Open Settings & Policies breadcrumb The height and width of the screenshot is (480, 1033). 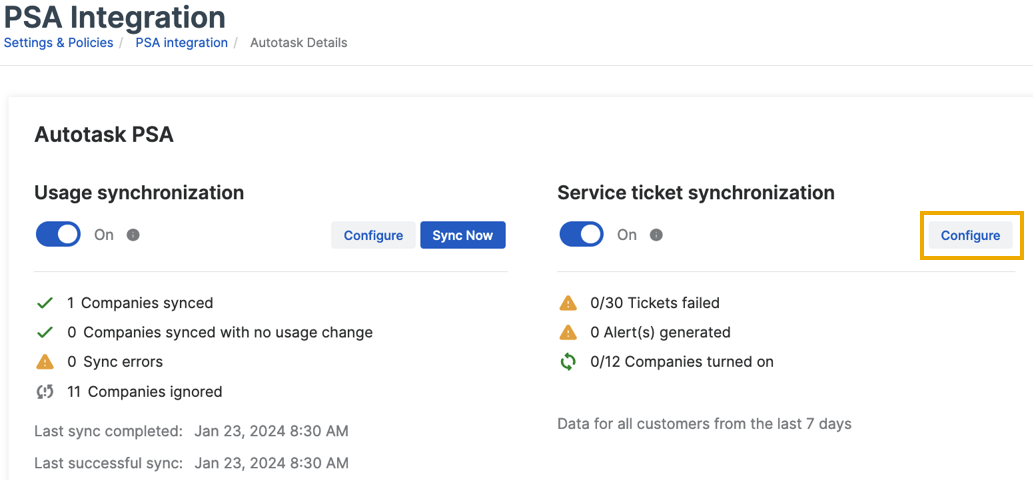(x=58, y=43)
